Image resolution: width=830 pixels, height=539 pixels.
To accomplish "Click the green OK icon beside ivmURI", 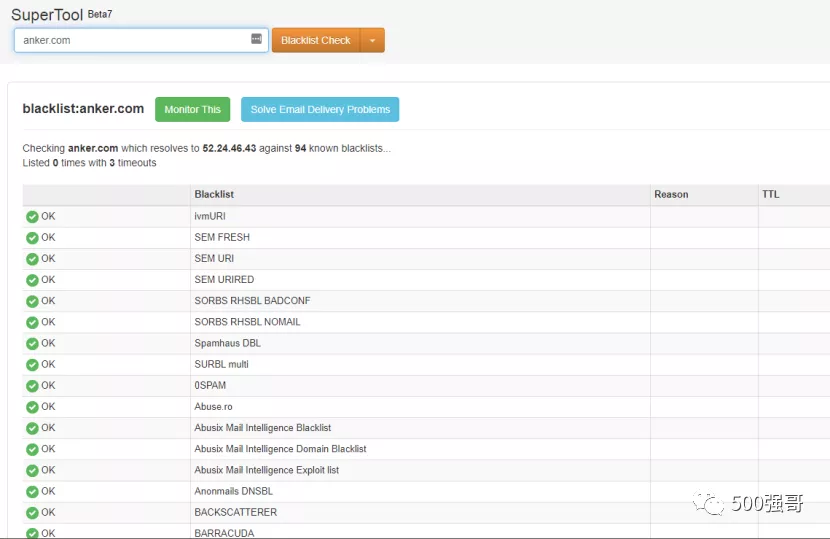I will 32,217.
